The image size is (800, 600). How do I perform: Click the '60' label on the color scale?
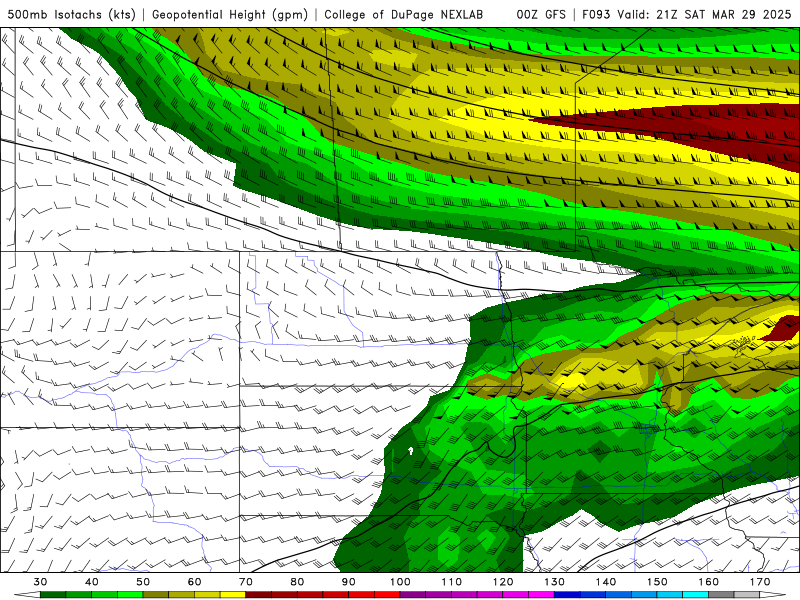(x=194, y=582)
